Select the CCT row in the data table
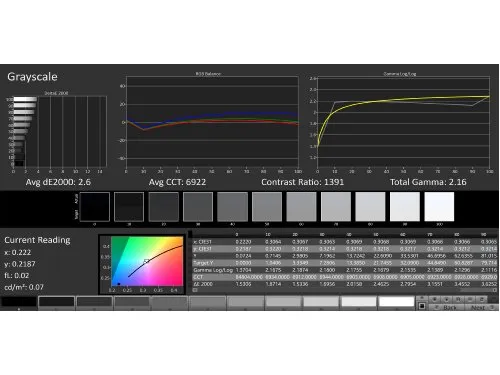The image size is (500, 375). pos(345,277)
